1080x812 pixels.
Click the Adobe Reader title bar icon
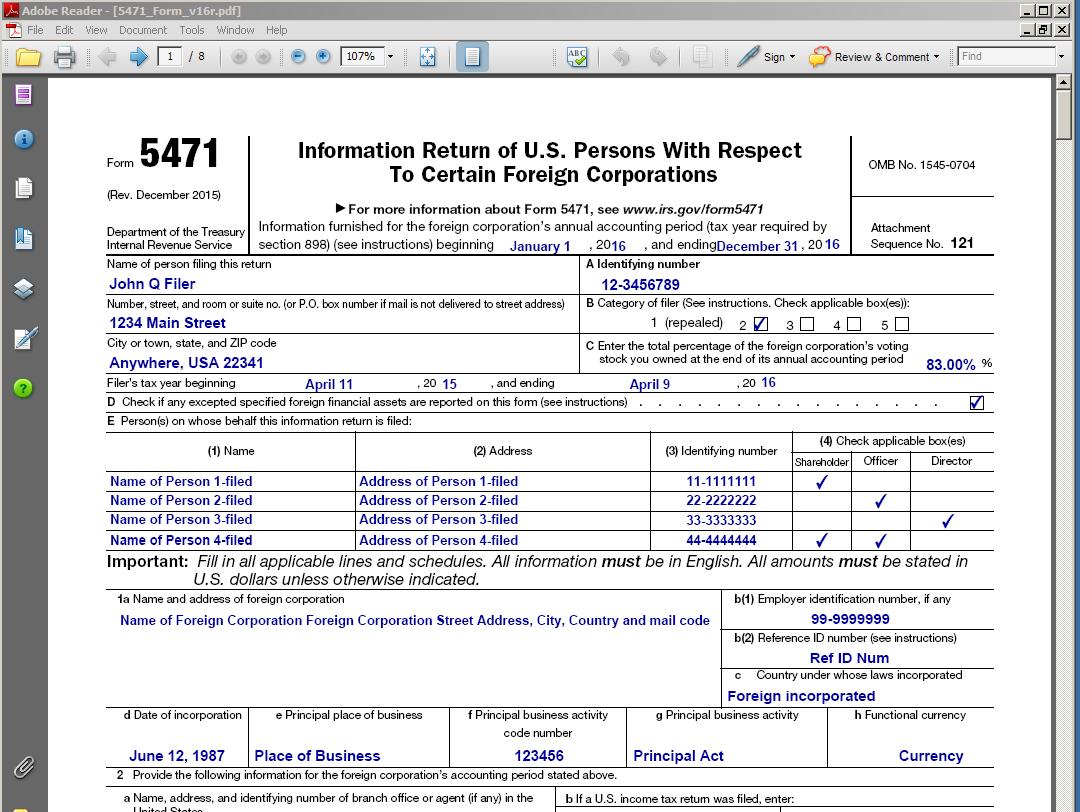(x=11, y=10)
